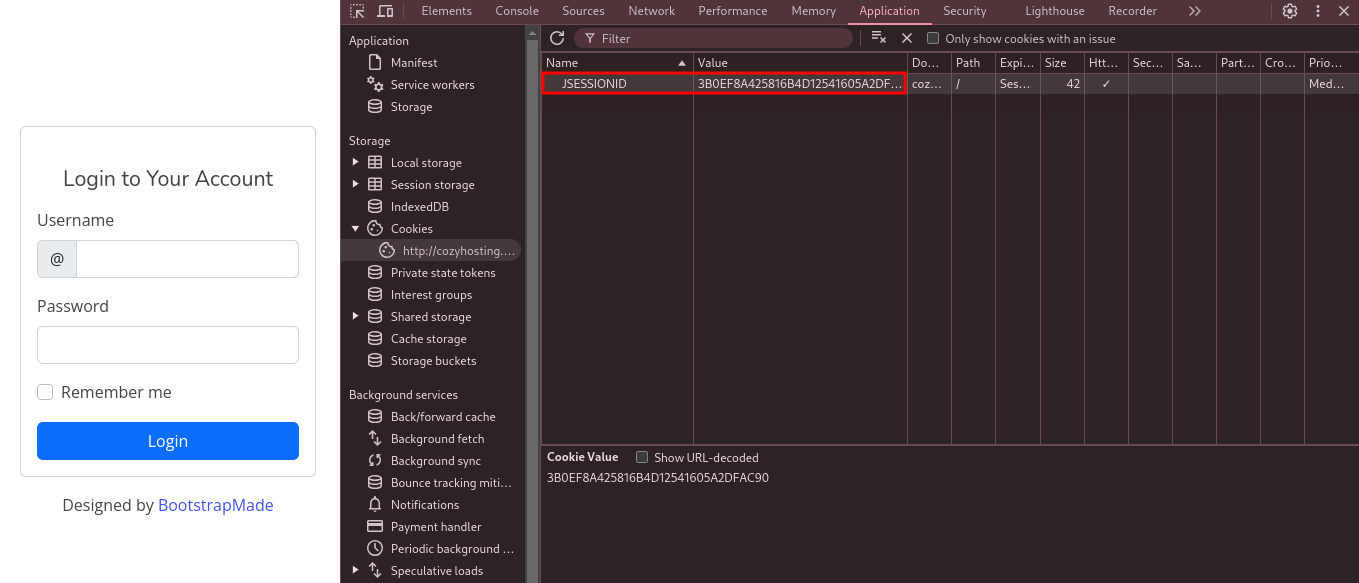Click the Service workers gear icon
The width and height of the screenshot is (1359, 583).
(x=375, y=84)
